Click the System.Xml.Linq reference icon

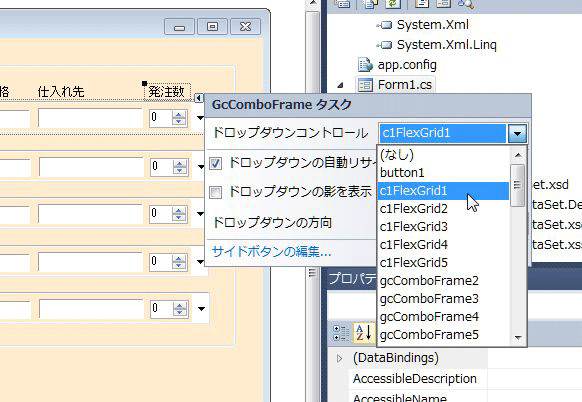point(385,45)
